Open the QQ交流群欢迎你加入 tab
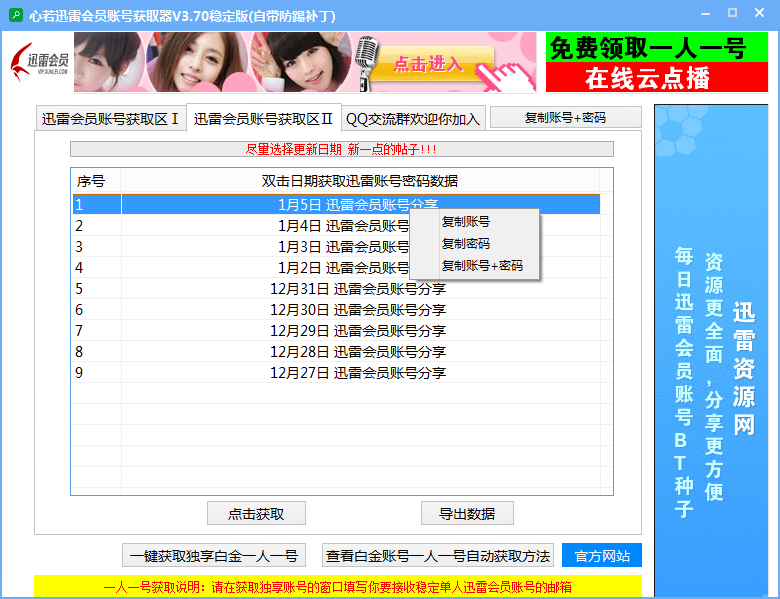The width and height of the screenshot is (780, 599). (x=413, y=119)
